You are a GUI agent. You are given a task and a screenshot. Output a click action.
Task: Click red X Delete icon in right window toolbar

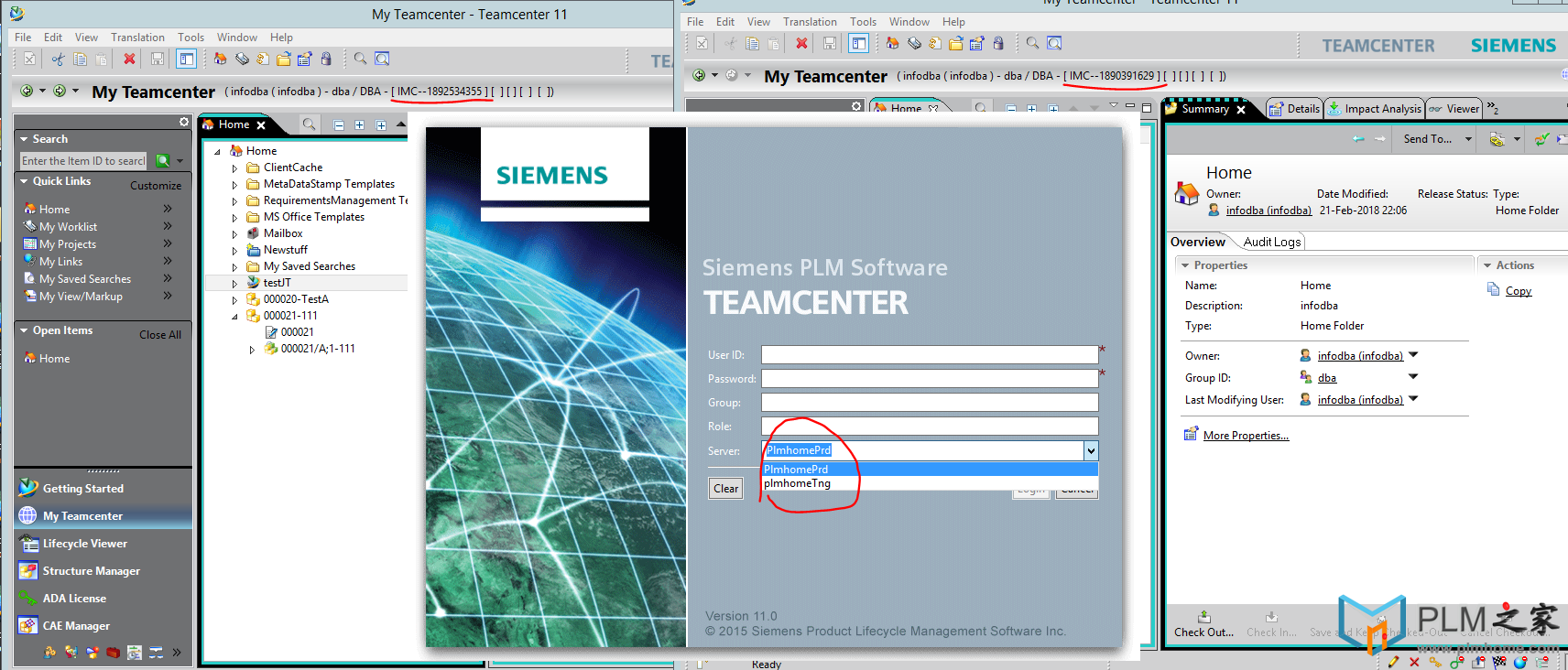(801, 43)
